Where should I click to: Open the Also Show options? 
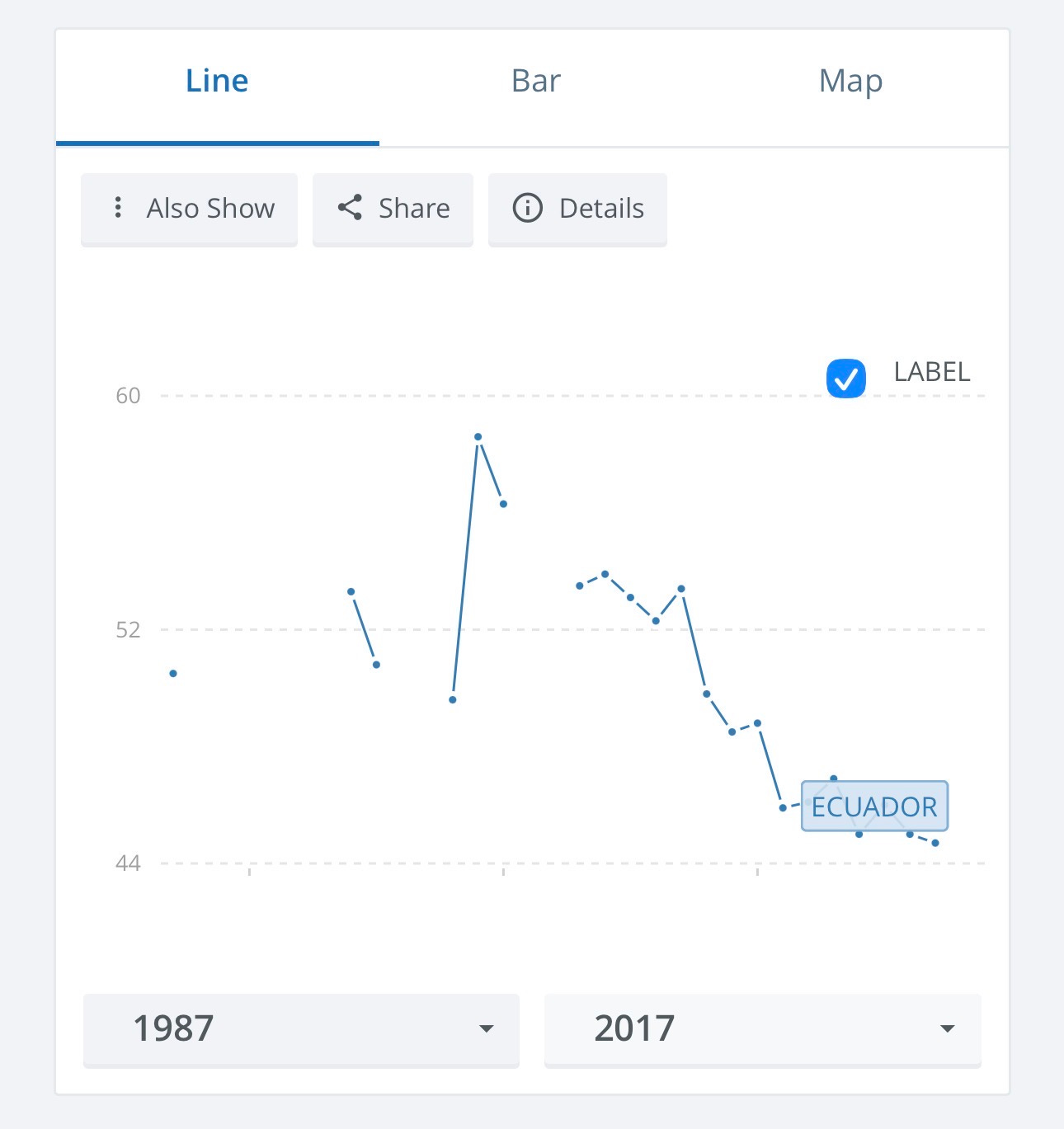coord(189,209)
